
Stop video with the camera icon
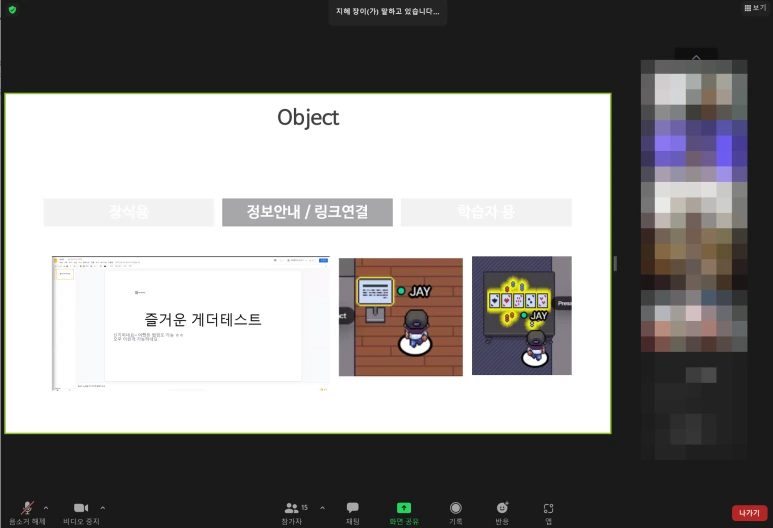(81, 513)
